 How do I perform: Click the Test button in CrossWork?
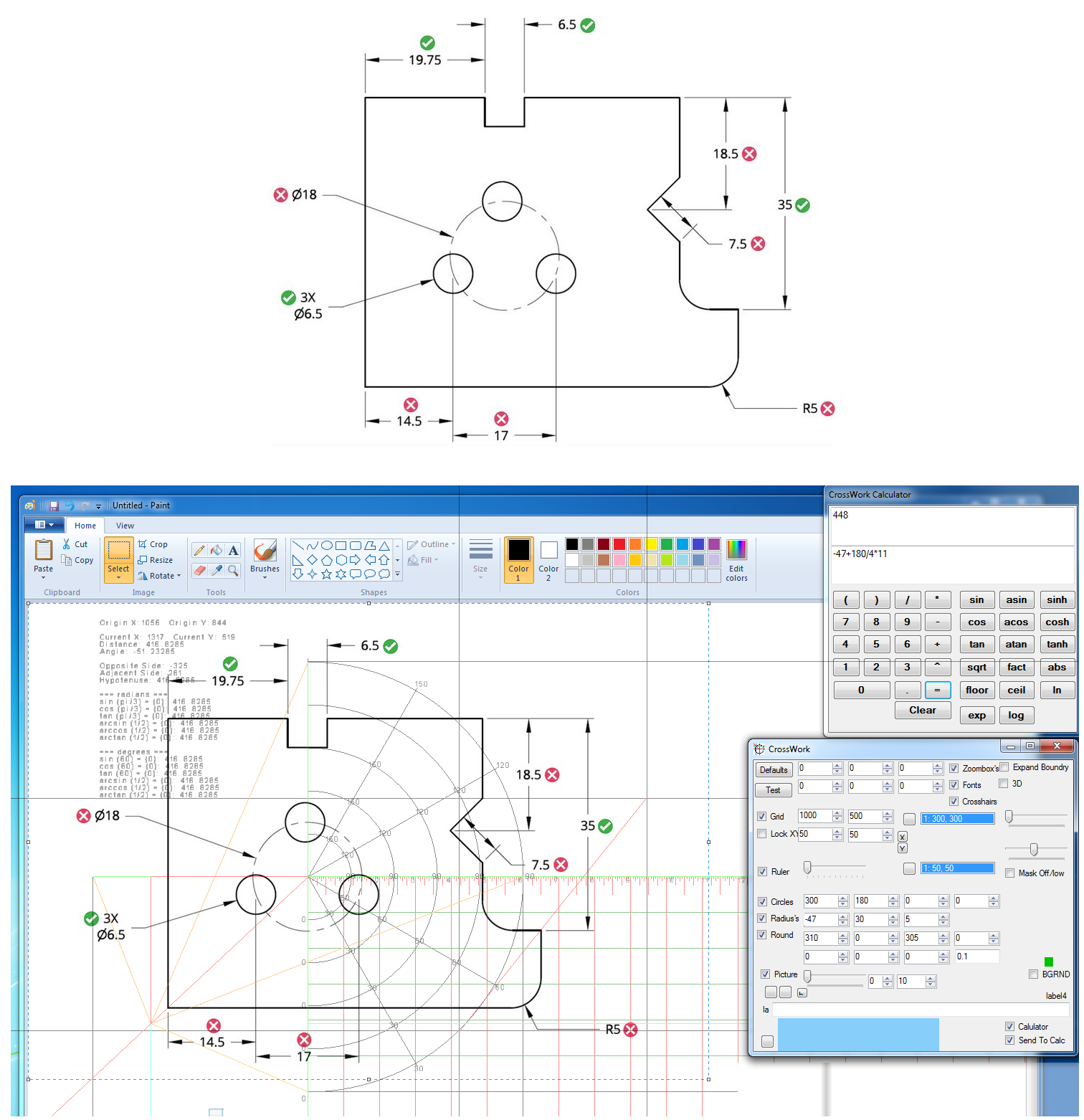(x=774, y=790)
